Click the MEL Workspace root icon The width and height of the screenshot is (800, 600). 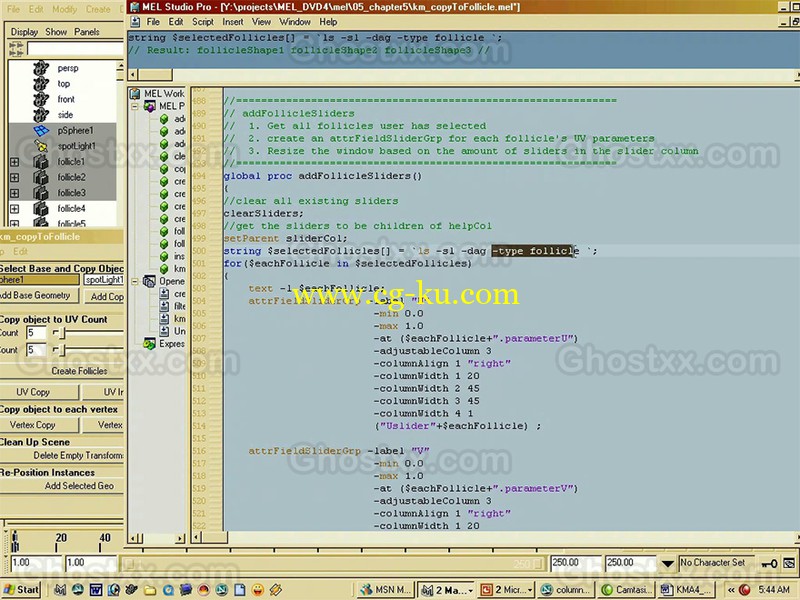click(135, 93)
